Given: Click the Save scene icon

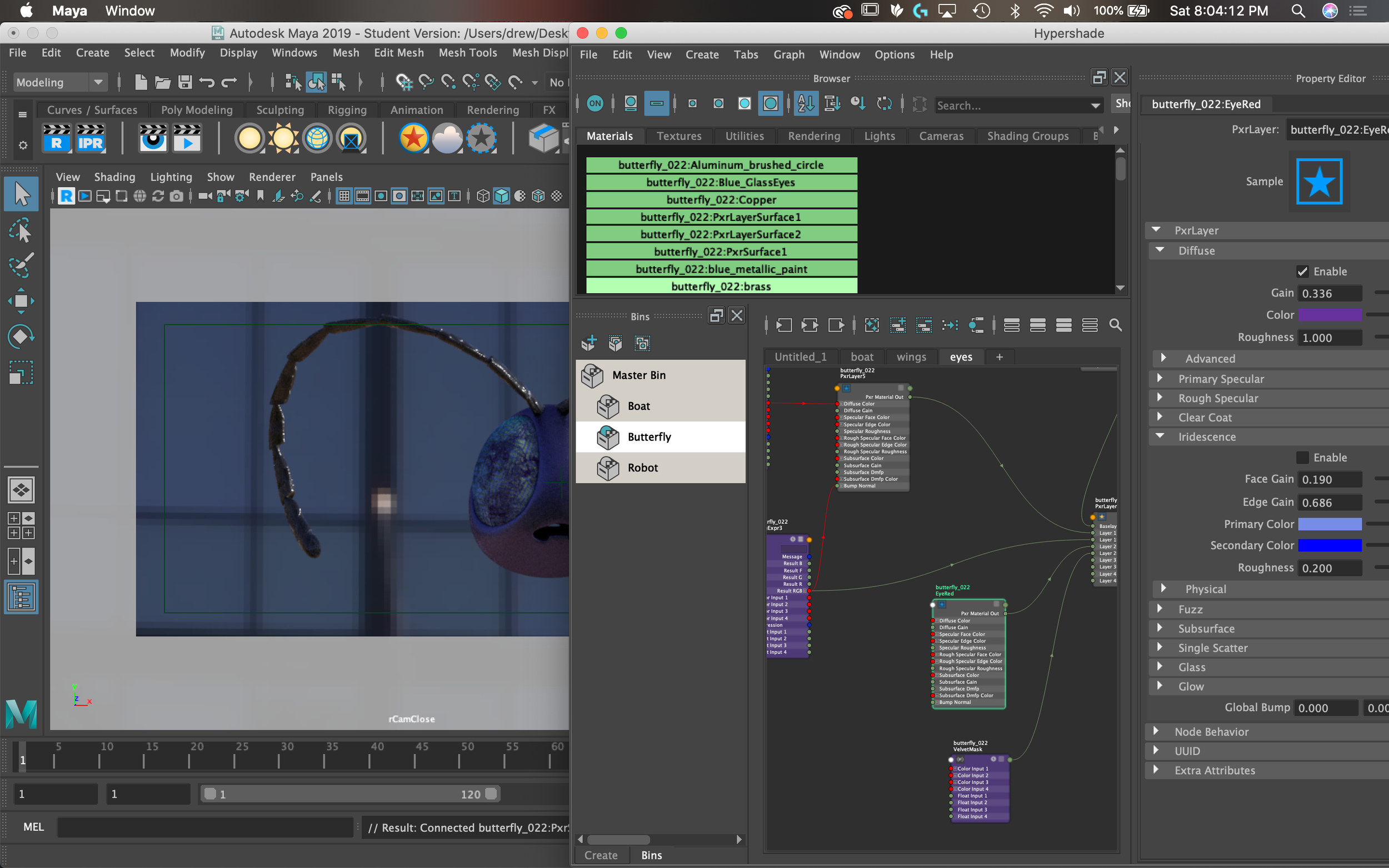Looking at the screenshot, I should click(184, 83).
